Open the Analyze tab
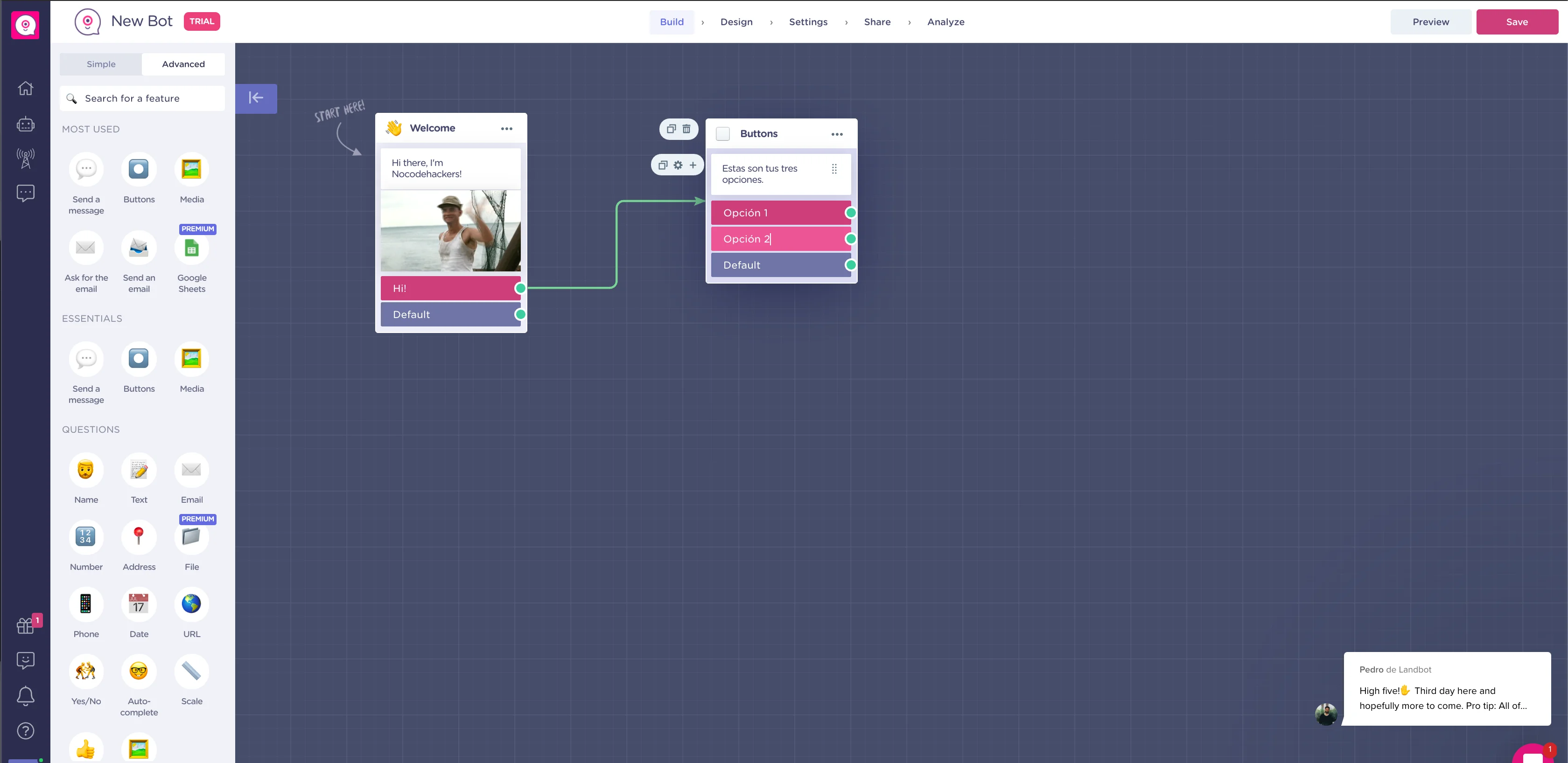 (945, 22)
